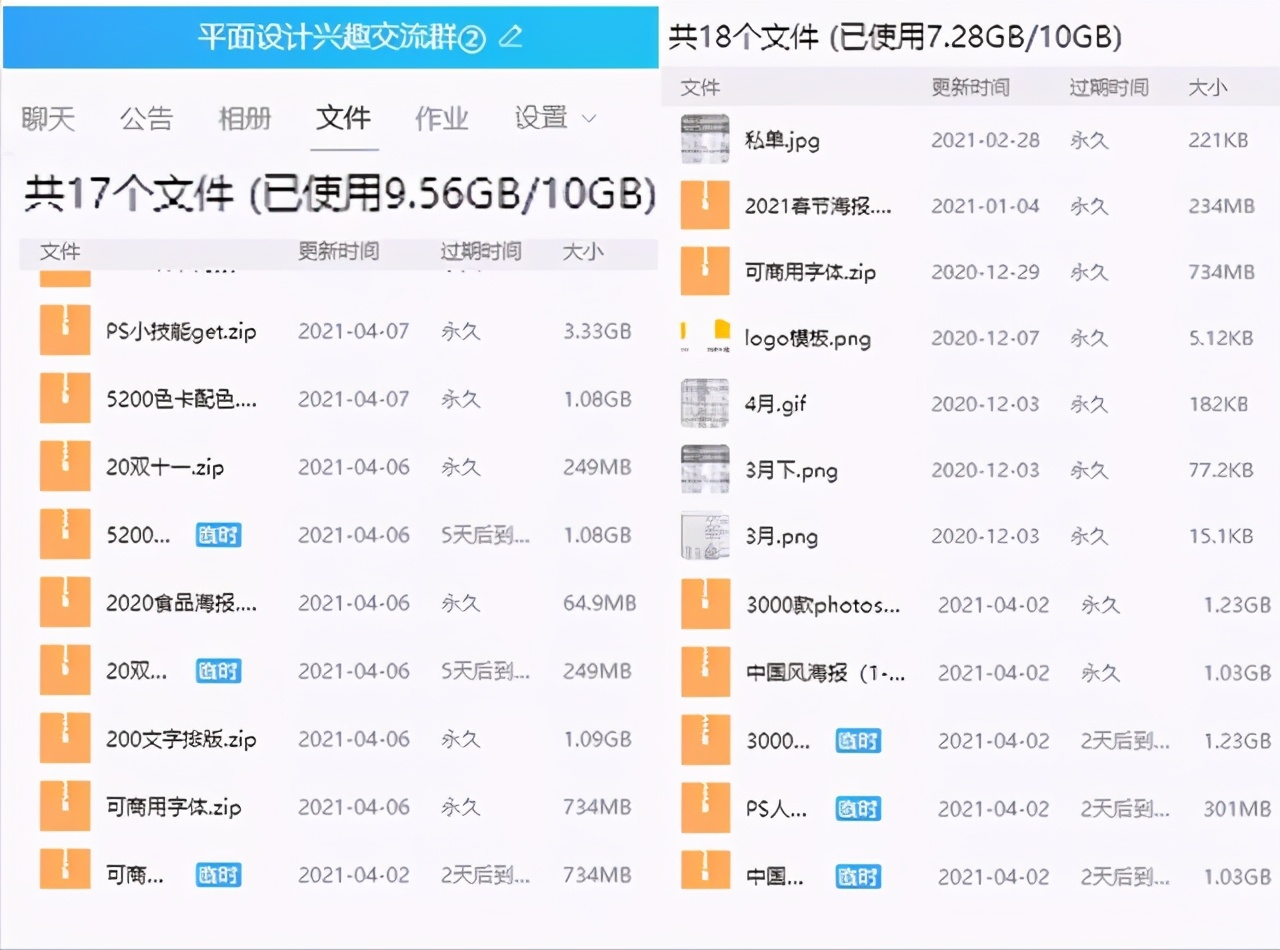Click the 临时 badge next to PS人 file
This screenshot has height=950, width=1280.
tap(858, 809)
